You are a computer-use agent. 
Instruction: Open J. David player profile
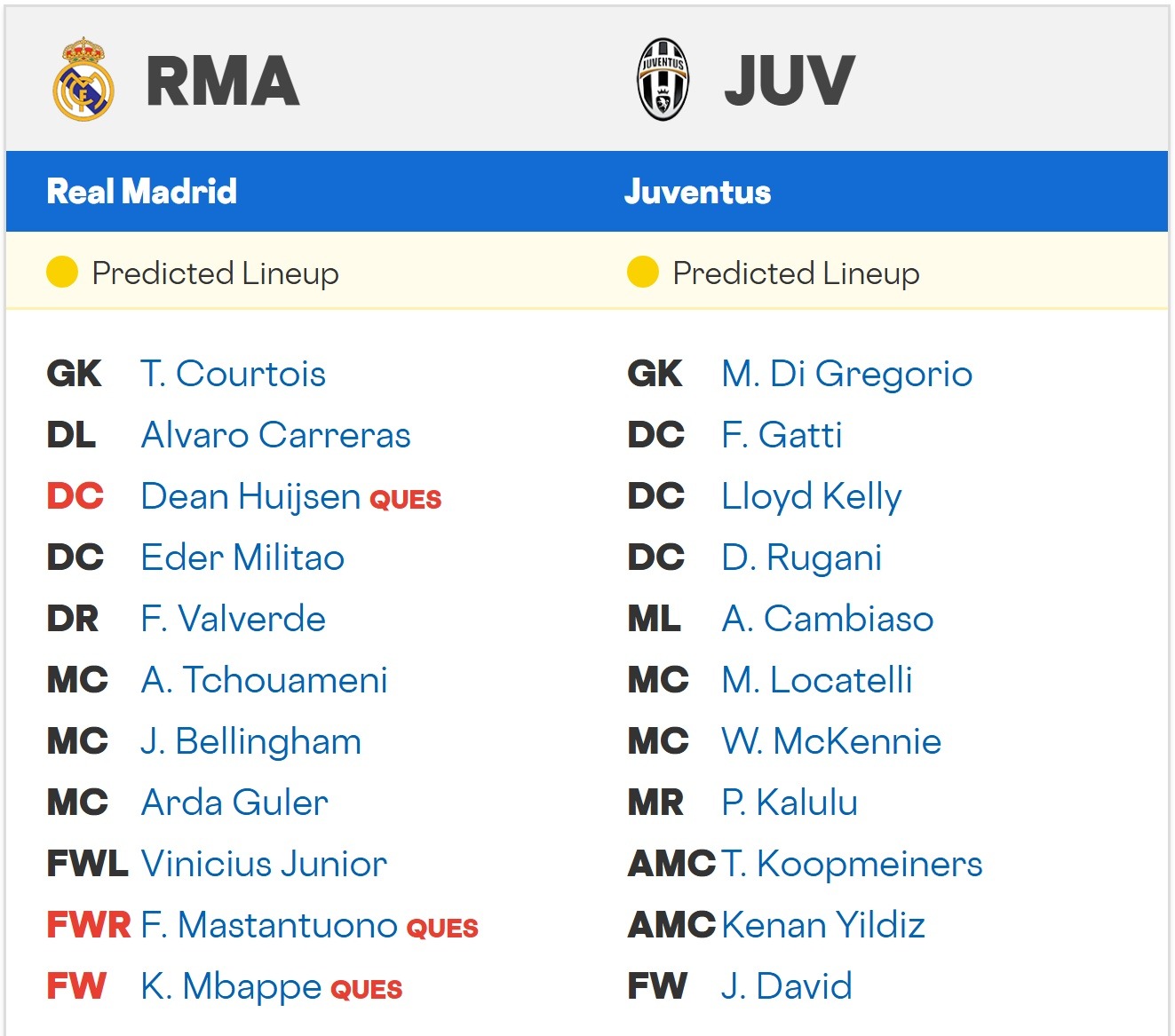tap(786, 986)
